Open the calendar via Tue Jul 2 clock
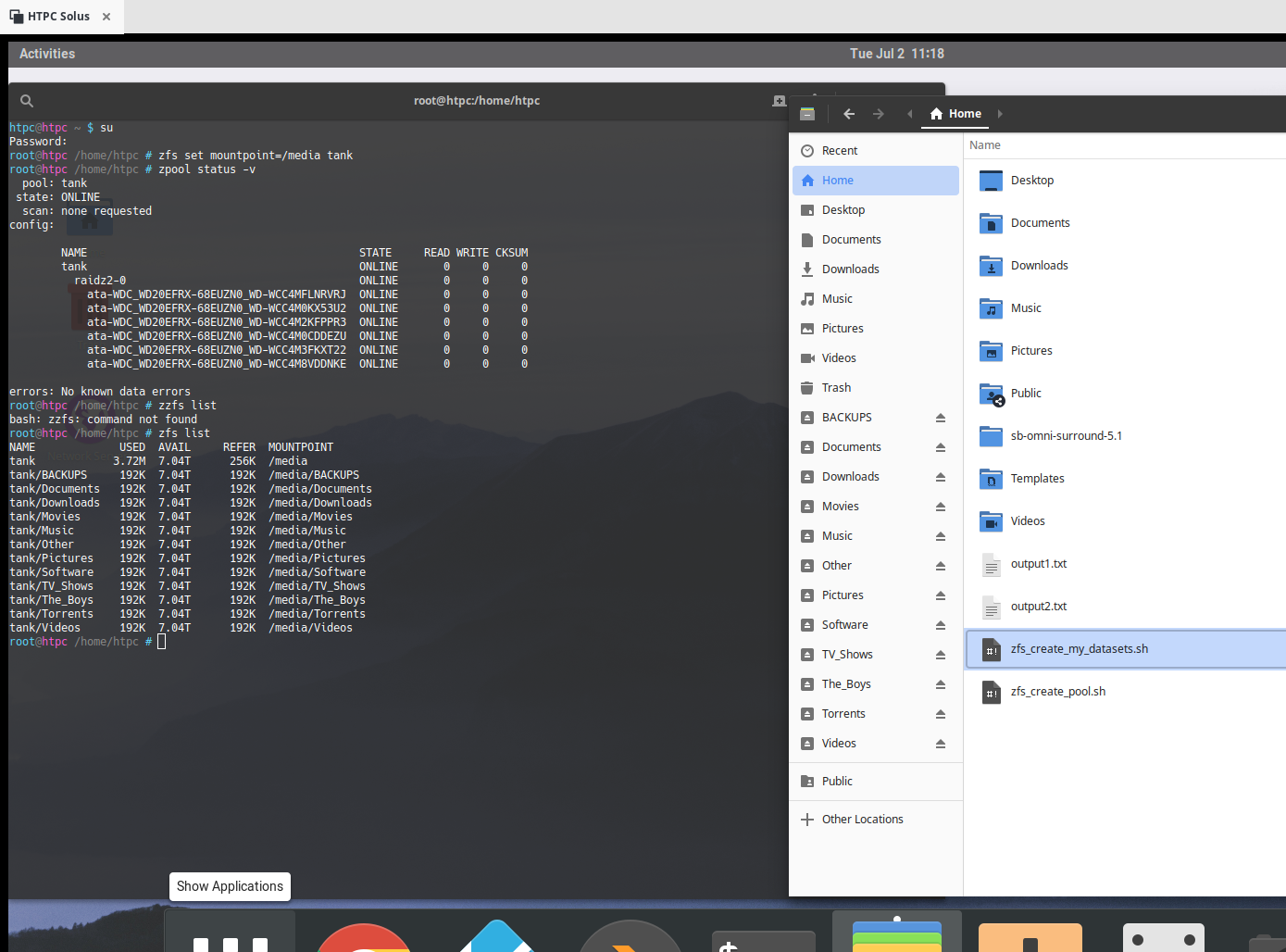The image size is (1286, 952). [896, 53]
